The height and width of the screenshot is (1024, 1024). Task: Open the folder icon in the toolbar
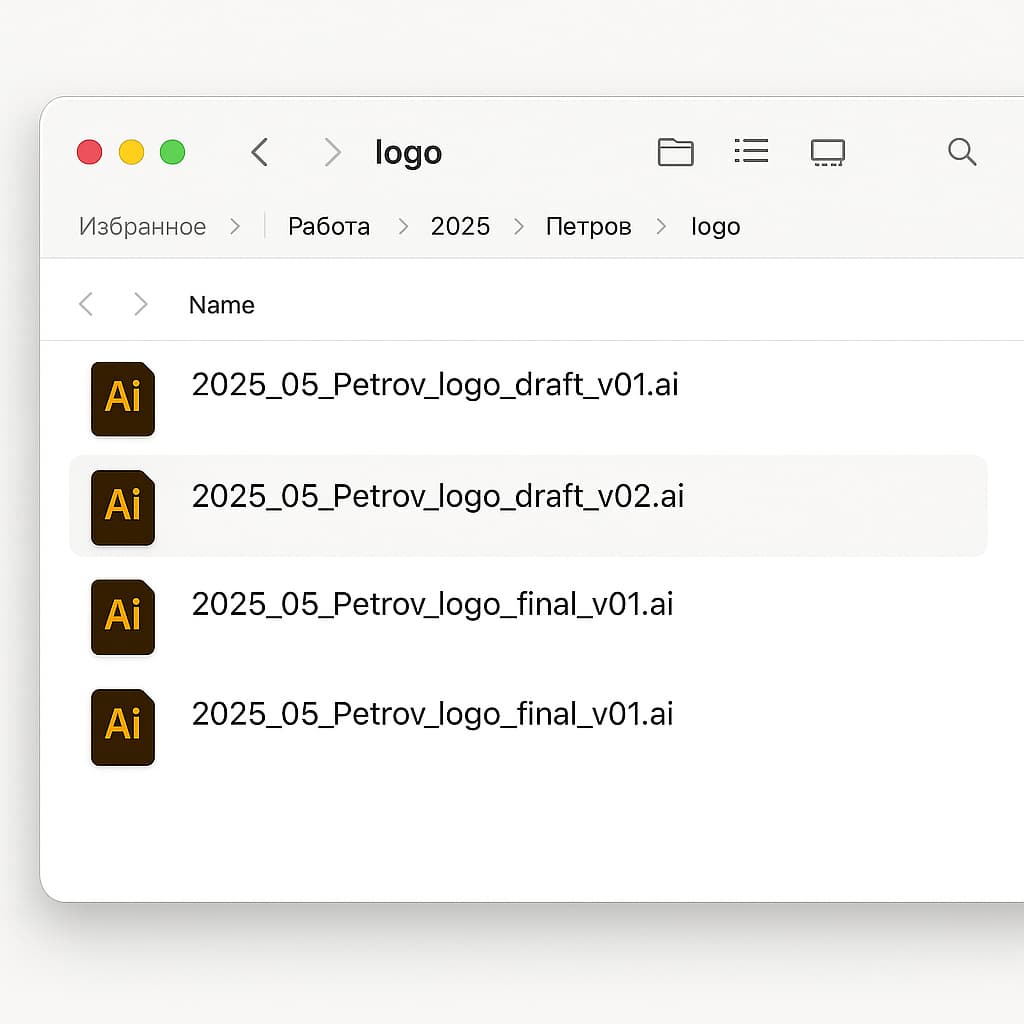675,152
